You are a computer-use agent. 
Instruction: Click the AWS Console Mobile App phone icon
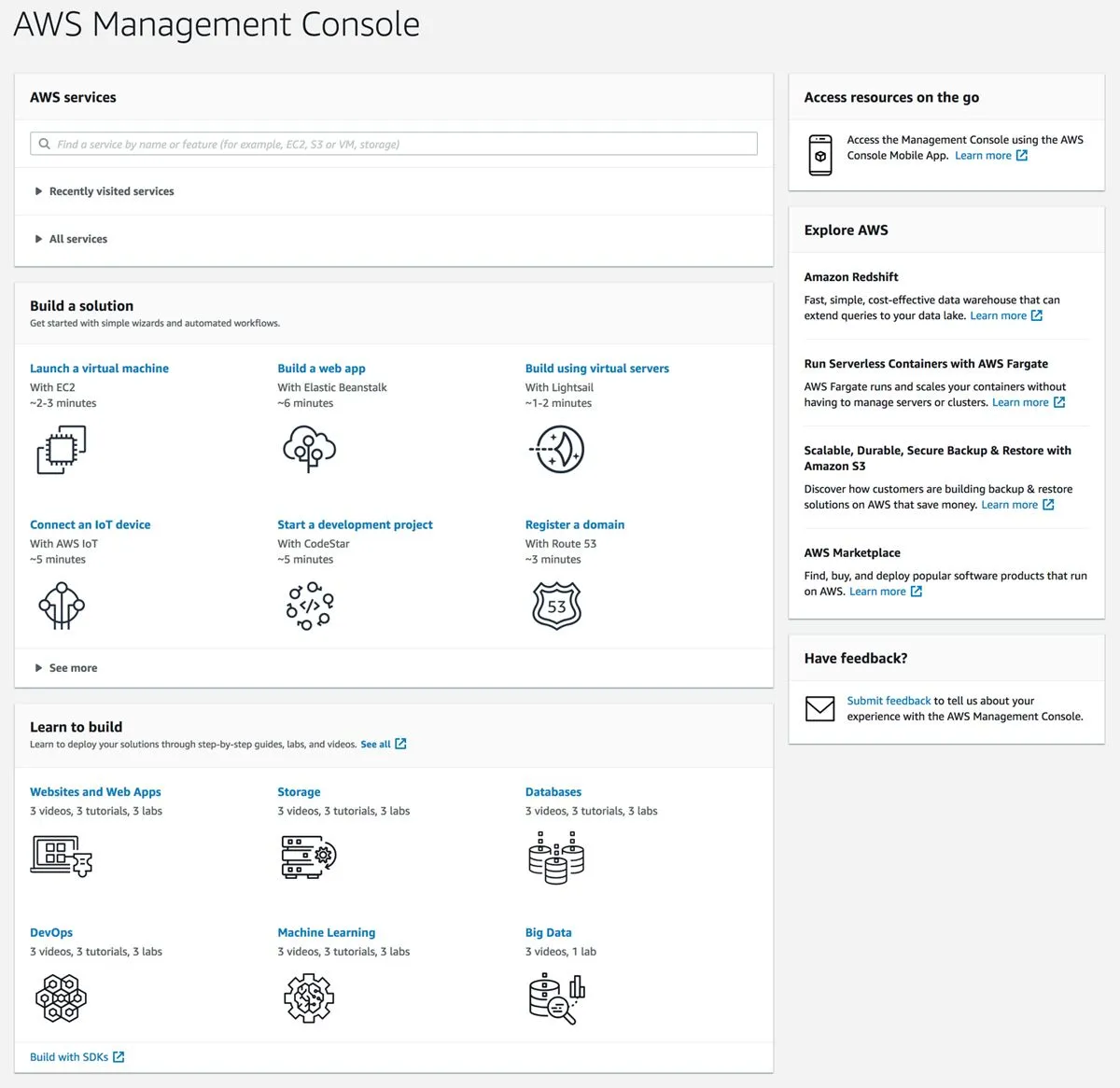click(819, 154)
